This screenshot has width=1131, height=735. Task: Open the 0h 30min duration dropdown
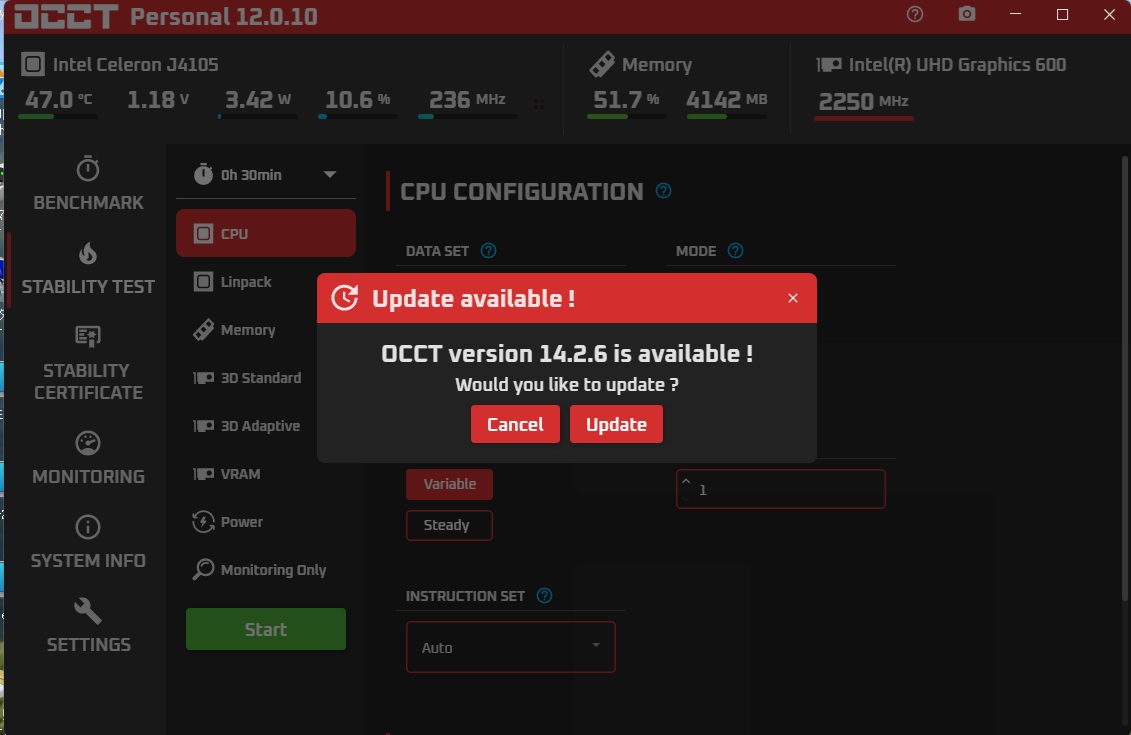coord(265,174)
